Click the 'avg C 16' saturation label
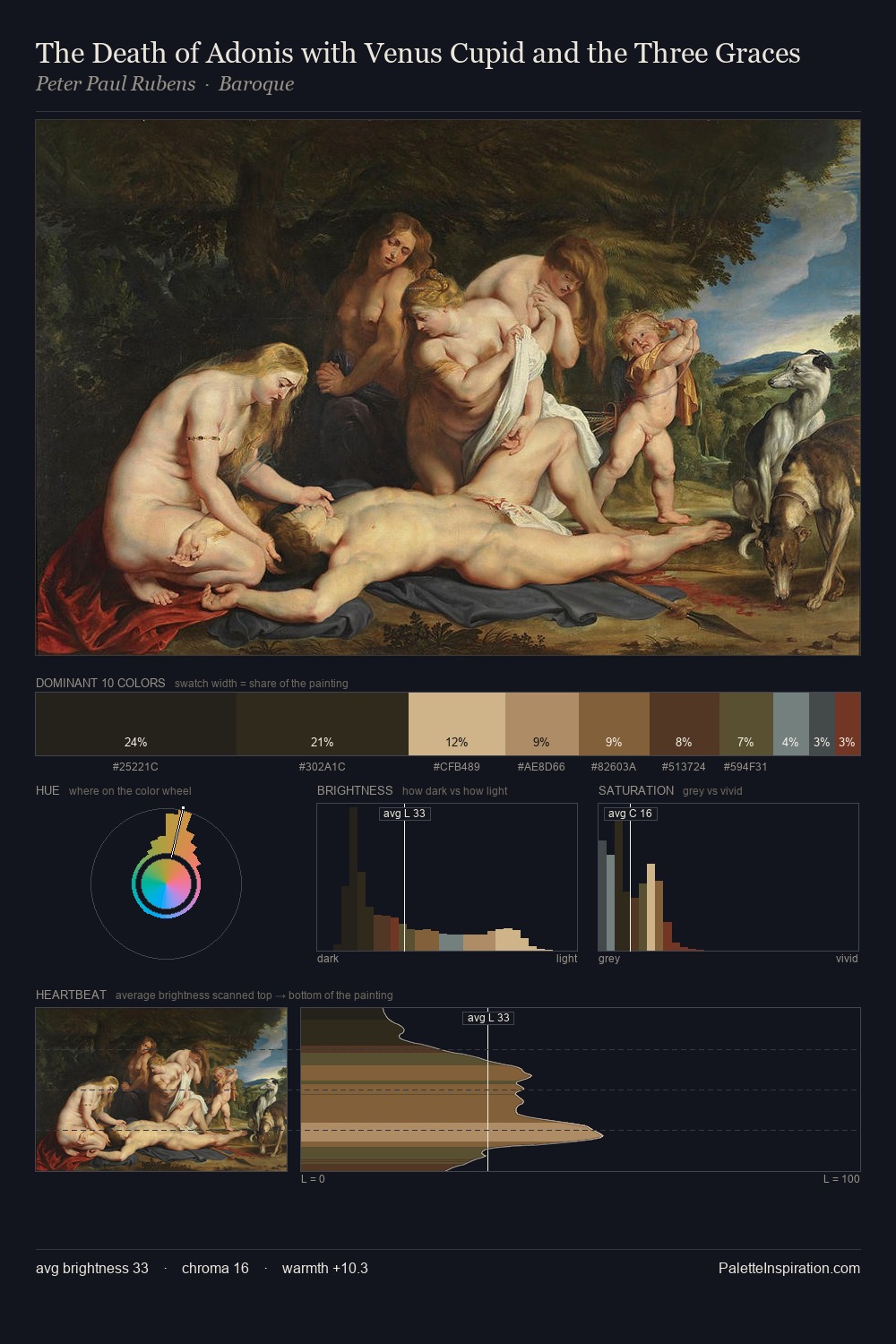This screenshot has height=1344, width=896. 630,814
